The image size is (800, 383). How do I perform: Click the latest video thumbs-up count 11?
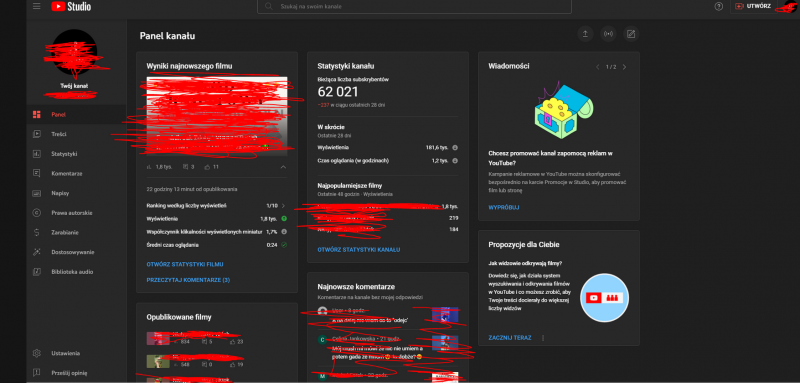pos(212,167)
